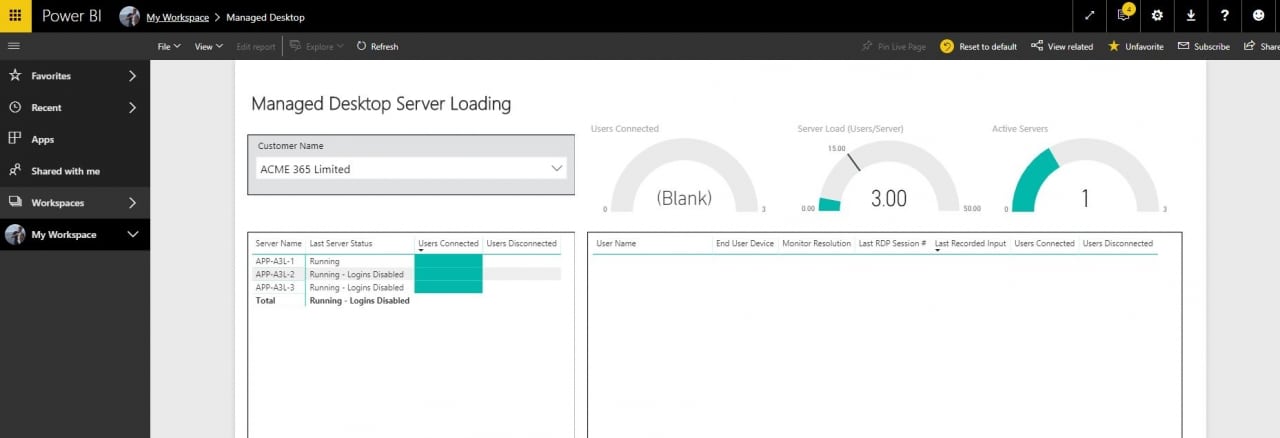
Task: Sort by Users Disconnected in server table
Action: [x=521, y=244]
